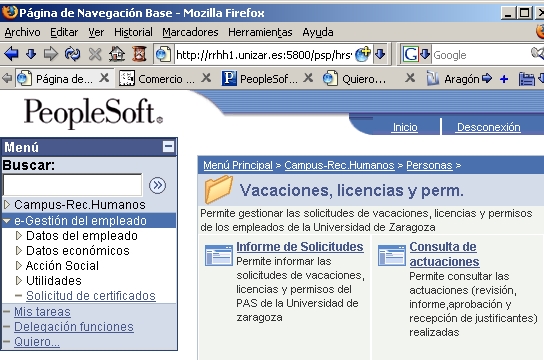Viewport: 544px width, 360px height.
Task: Click the Informe de Solicitudes page icon
Action: tap(219, 255)
